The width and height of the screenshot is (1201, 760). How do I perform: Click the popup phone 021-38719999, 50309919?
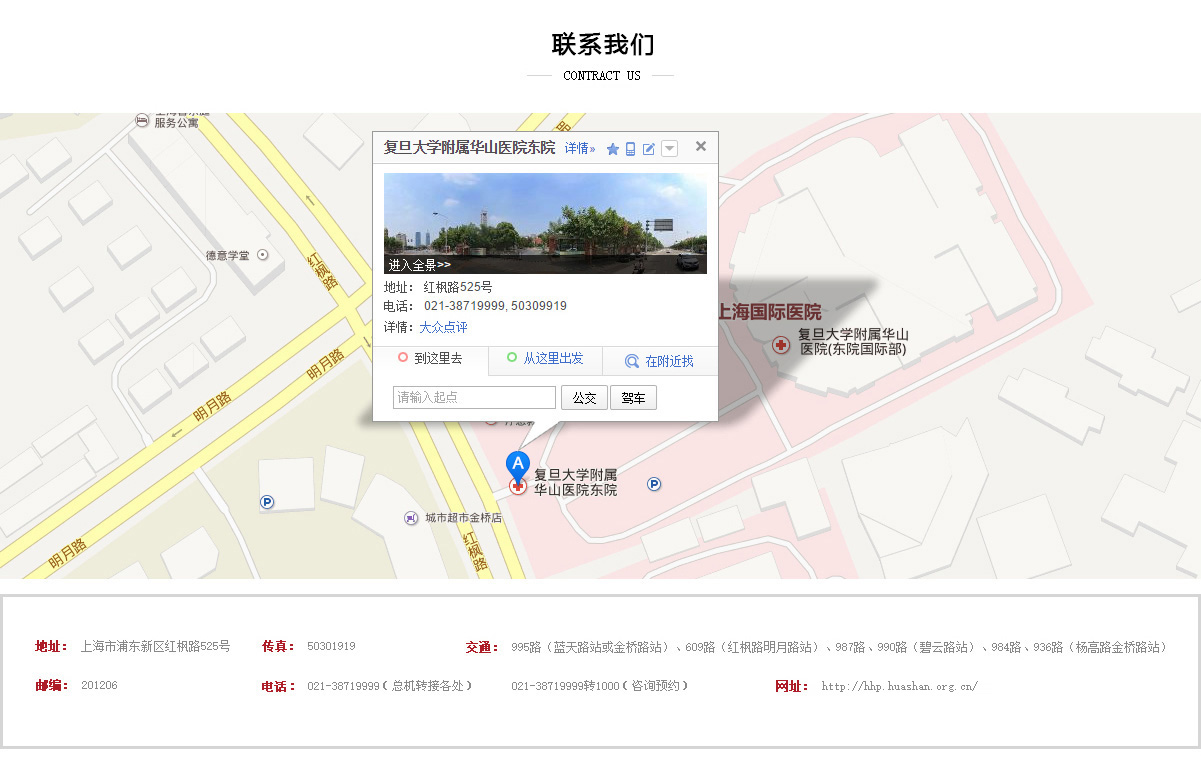[495, 306]
